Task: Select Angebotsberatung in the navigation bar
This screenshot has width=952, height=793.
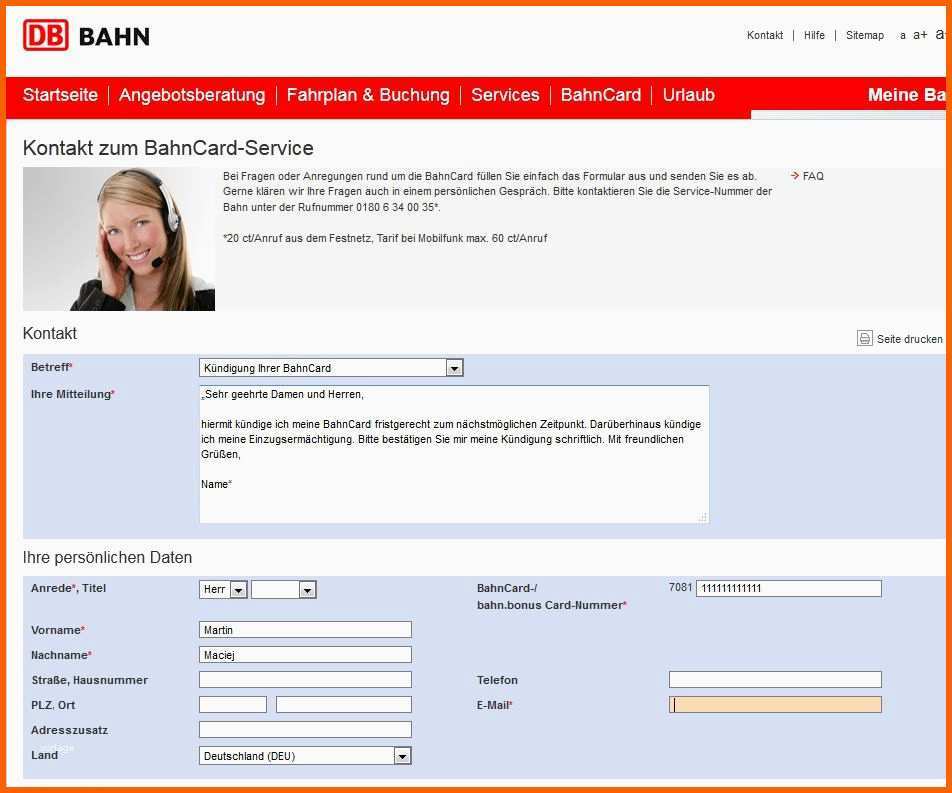Action: [192, 95]
